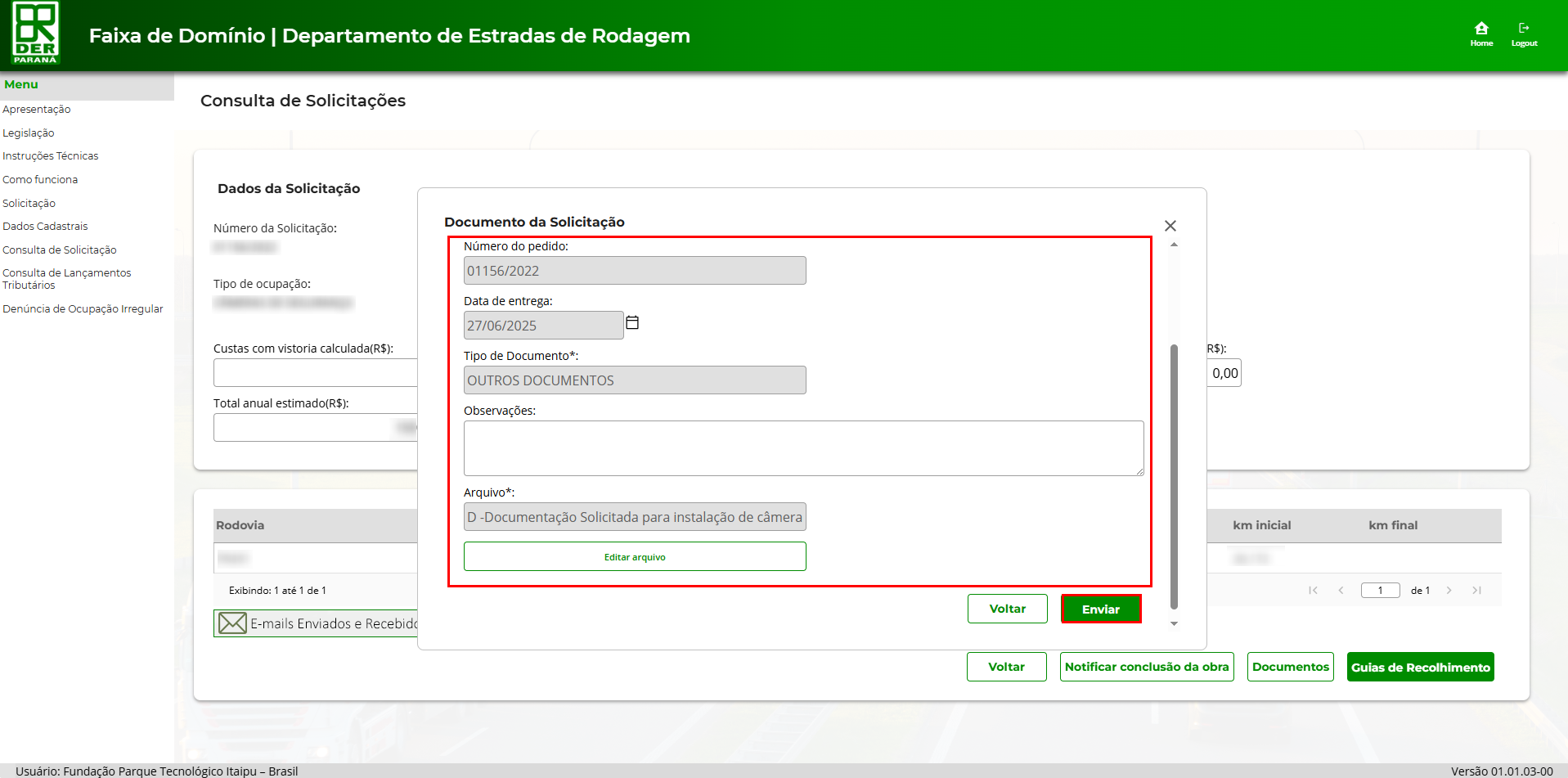Go to the previous results page
The image size is (1568, 778).
pos(1341,590)
